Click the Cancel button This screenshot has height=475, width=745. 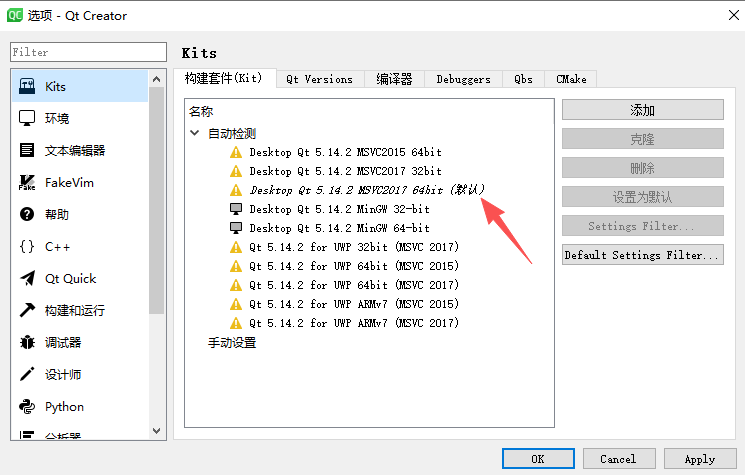pyautogui.click(x=619, y=459)
